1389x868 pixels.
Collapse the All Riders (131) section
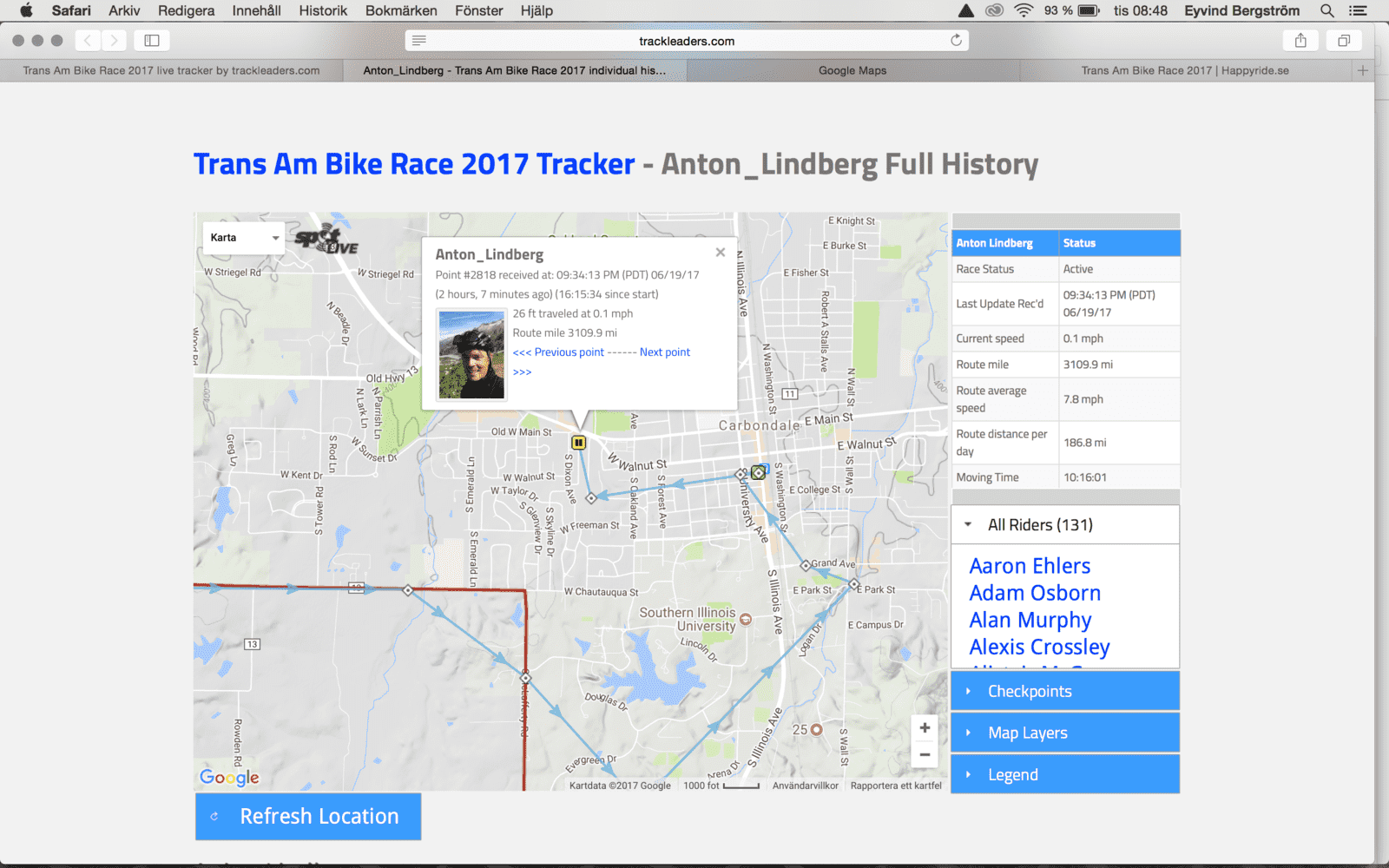tap(1065, 525)
